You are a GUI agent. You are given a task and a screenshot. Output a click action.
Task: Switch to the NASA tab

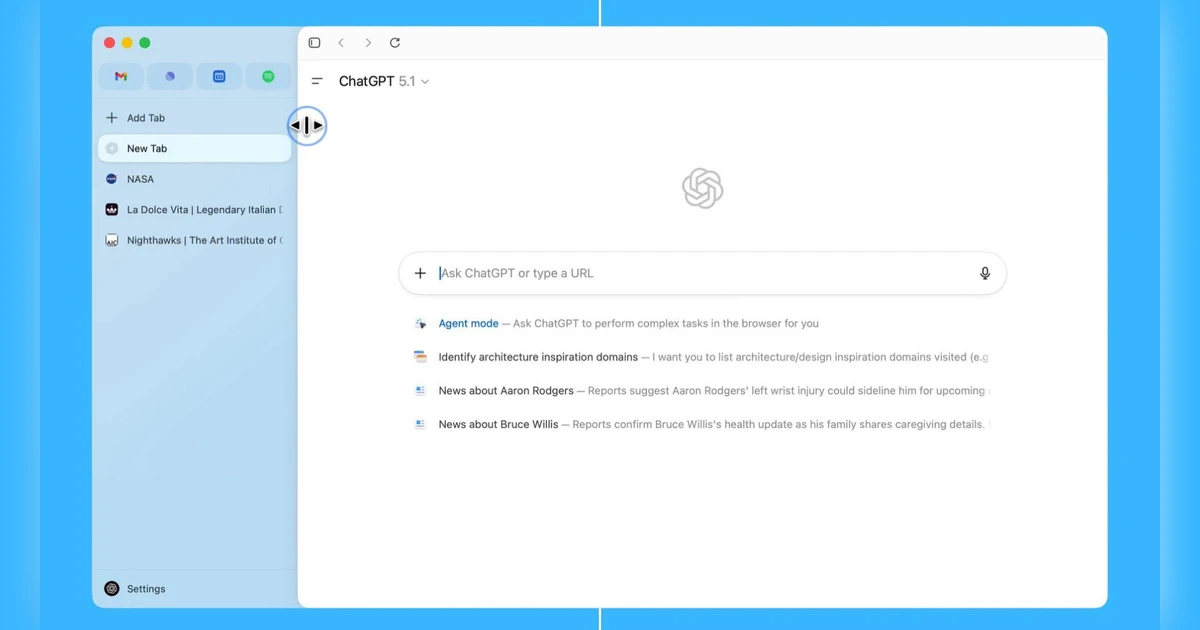(x=140, y=179)
